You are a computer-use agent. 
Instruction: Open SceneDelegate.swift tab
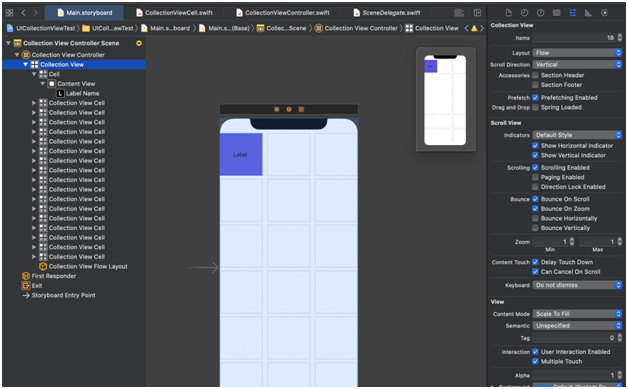(387, 13)
